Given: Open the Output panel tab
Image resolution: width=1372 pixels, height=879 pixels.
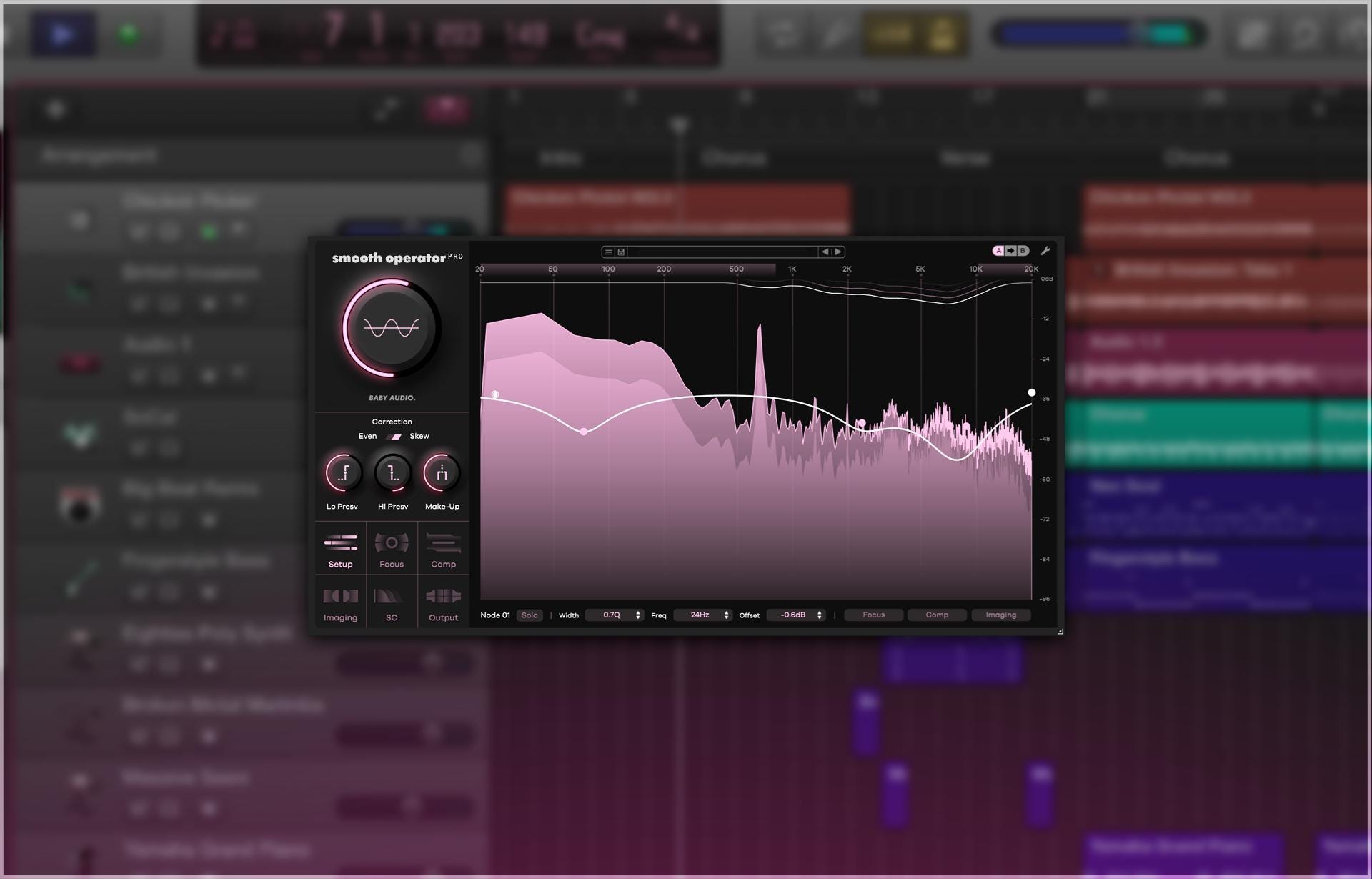Looking at the screenshot, I should click(x=443, y=603).
